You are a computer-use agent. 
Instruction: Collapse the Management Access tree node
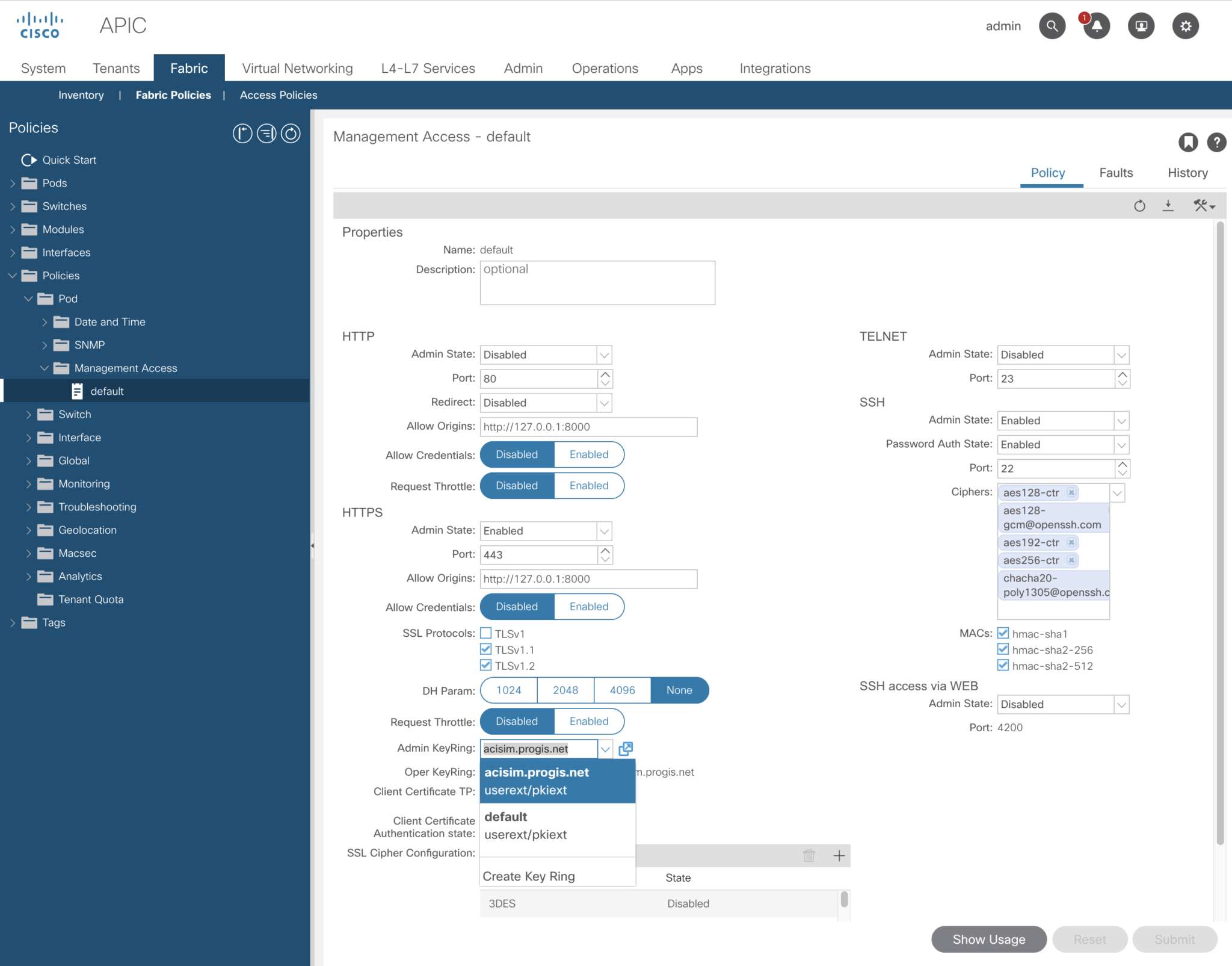click(44, 368)
